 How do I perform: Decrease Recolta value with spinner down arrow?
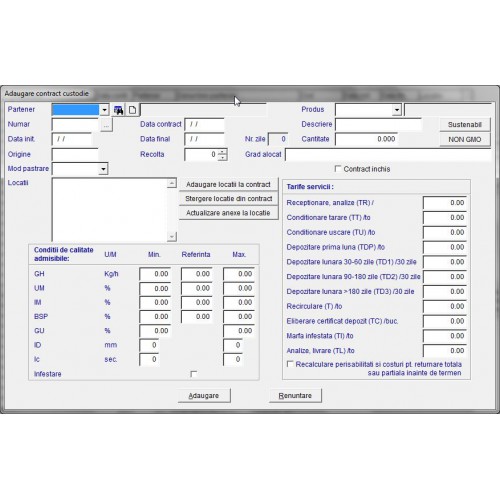click(x=222, y=157)
